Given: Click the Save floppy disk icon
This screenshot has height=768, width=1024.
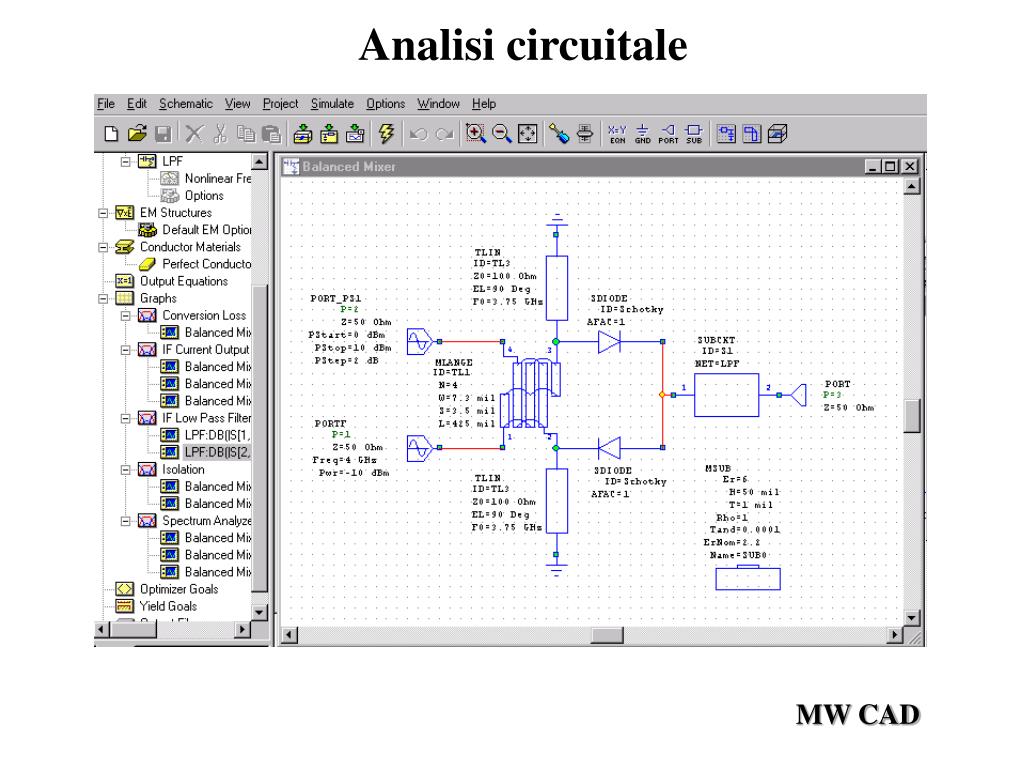Looking at the screenshot, I should click(163, 134).
